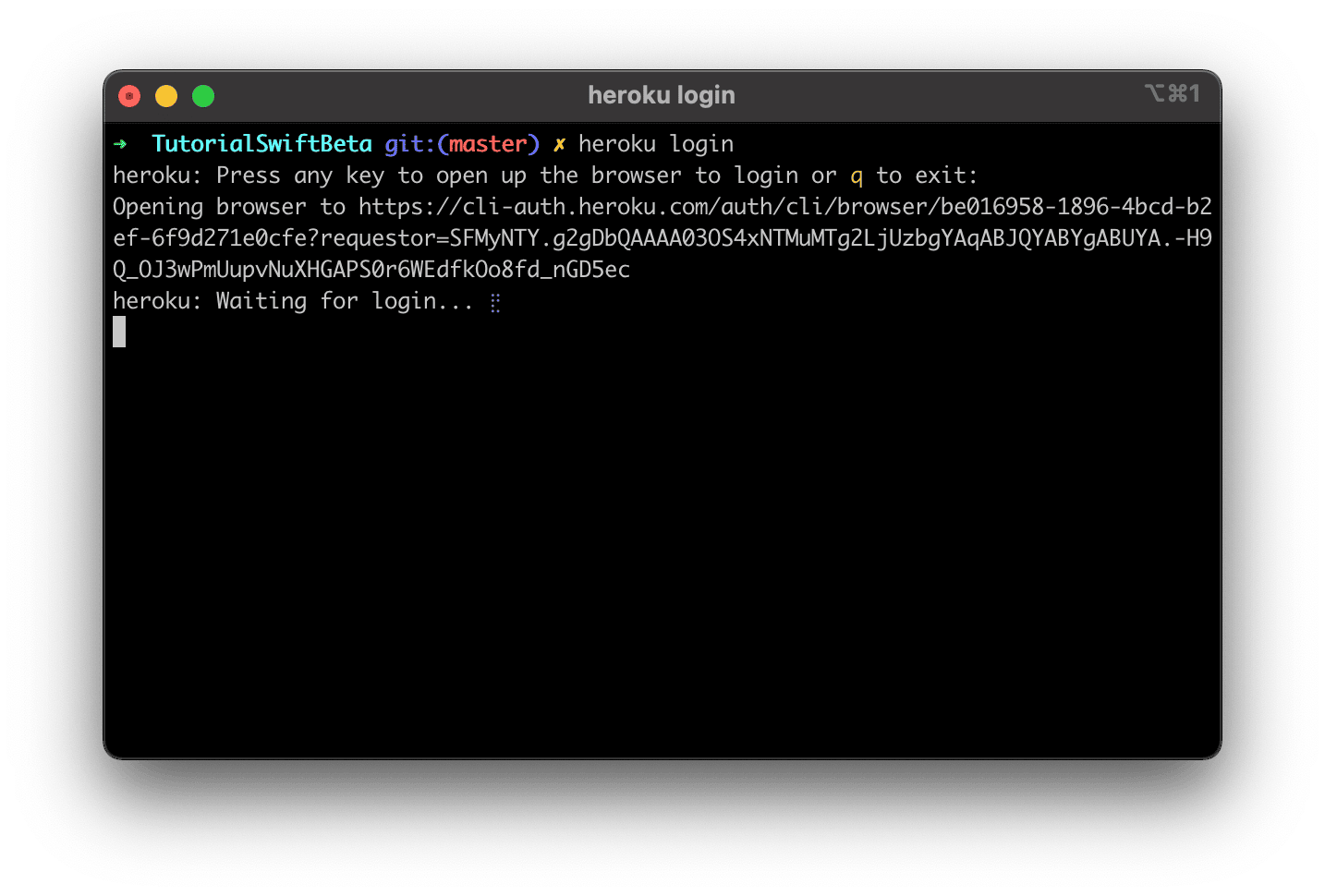This screenshot has width=1325, height=896.
Task: Click the ⌥⌘1 shortcut indicator in title bar
Action: (x=1173, y=93)
